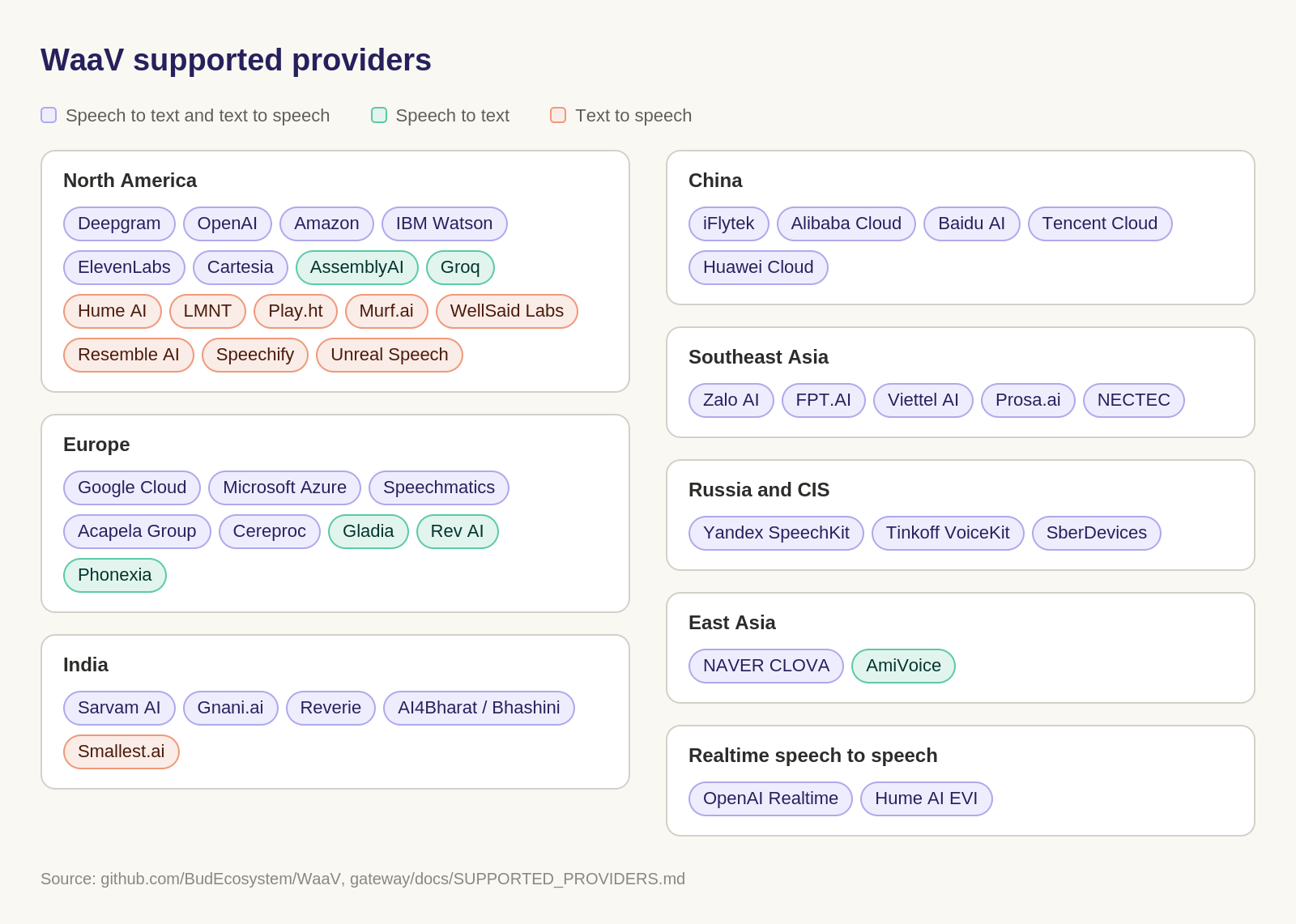Click the Amazon provider pill
1296x924 pixels.
click(326, 224)
